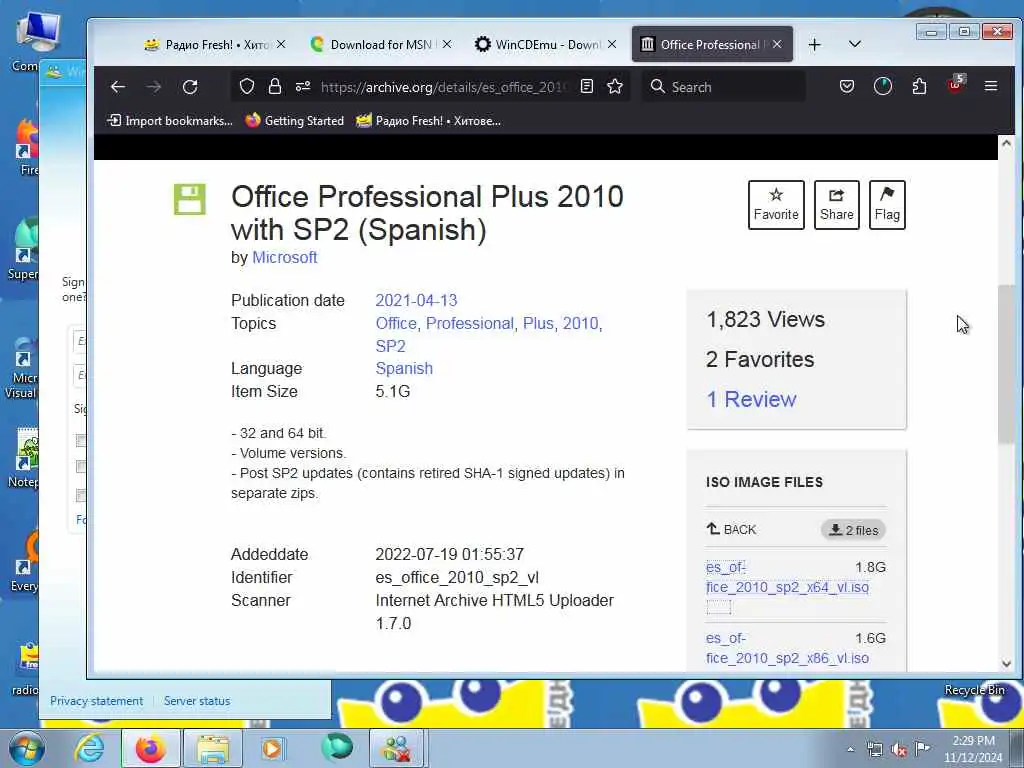Screen dimensions: 1024x768
Task: Click the vertical scrollbar thumb
Action: coord(1006,364)
